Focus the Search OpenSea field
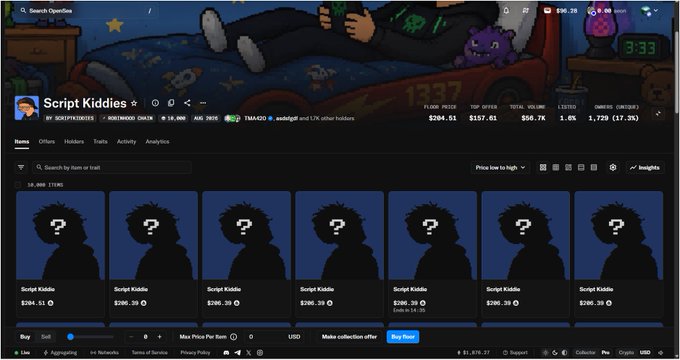 (87, 10)
